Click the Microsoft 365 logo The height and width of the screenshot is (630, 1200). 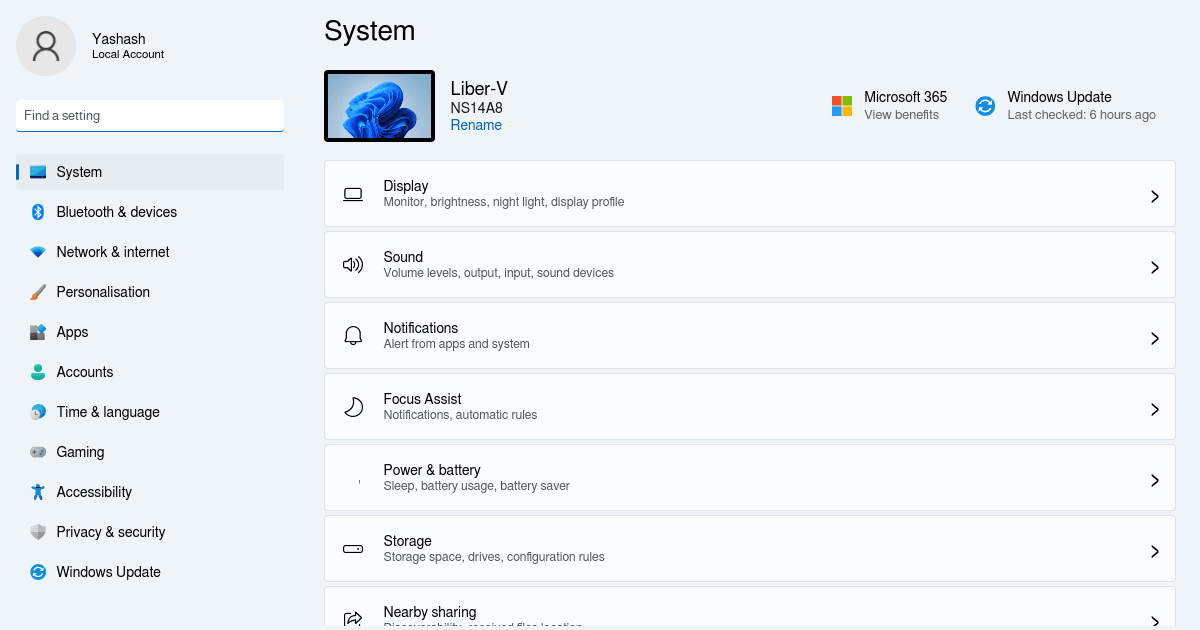click(x=841, y=104)
